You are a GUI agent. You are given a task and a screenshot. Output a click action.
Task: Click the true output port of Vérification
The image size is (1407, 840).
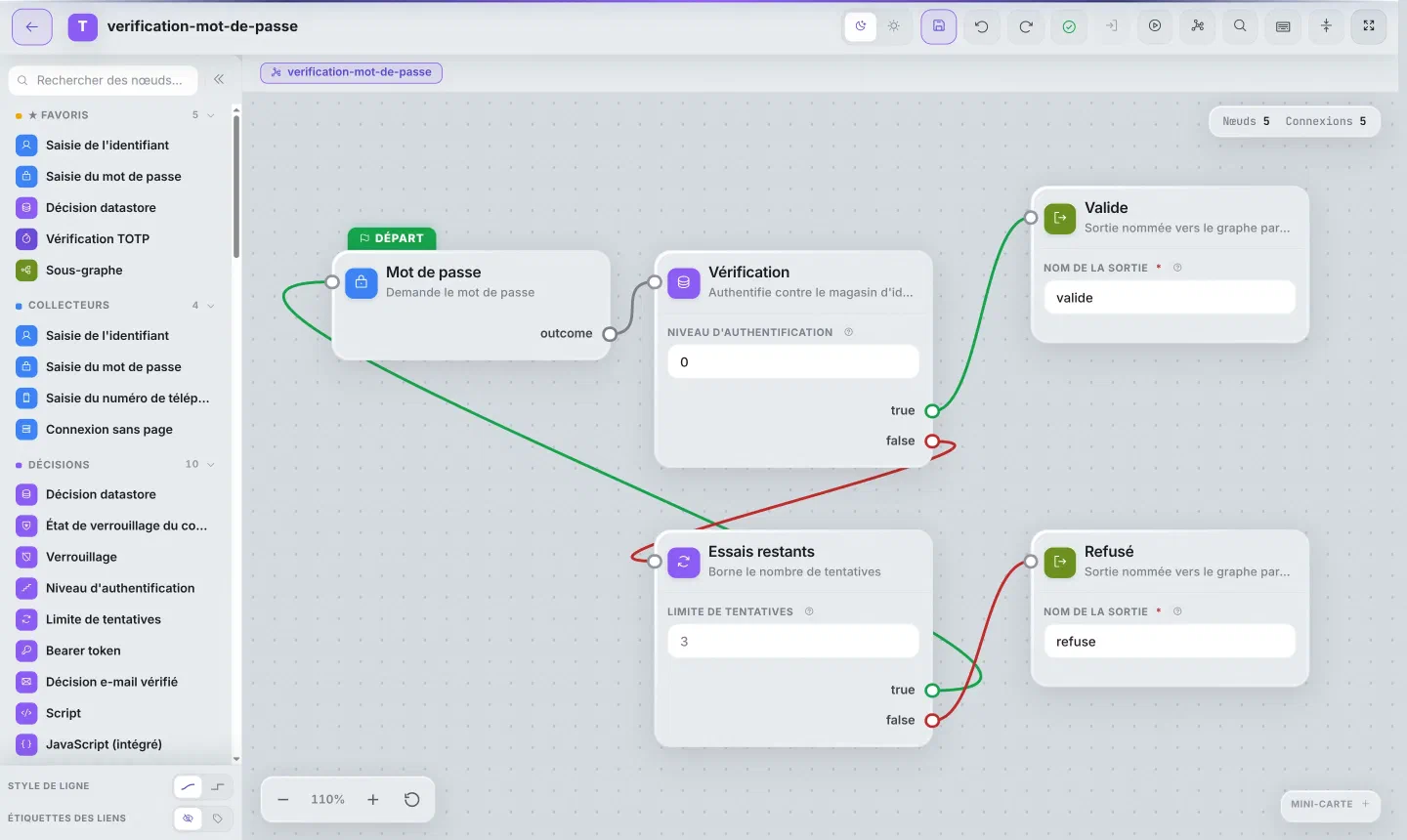(932, 411)
